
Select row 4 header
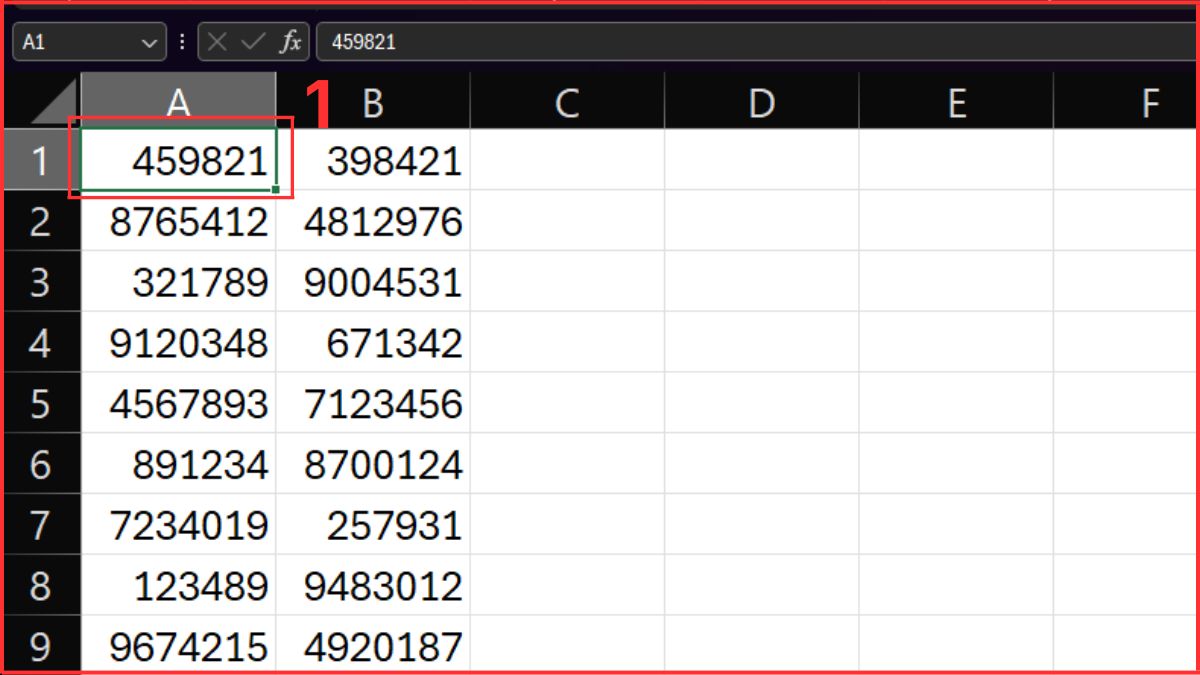pos(42,342)
